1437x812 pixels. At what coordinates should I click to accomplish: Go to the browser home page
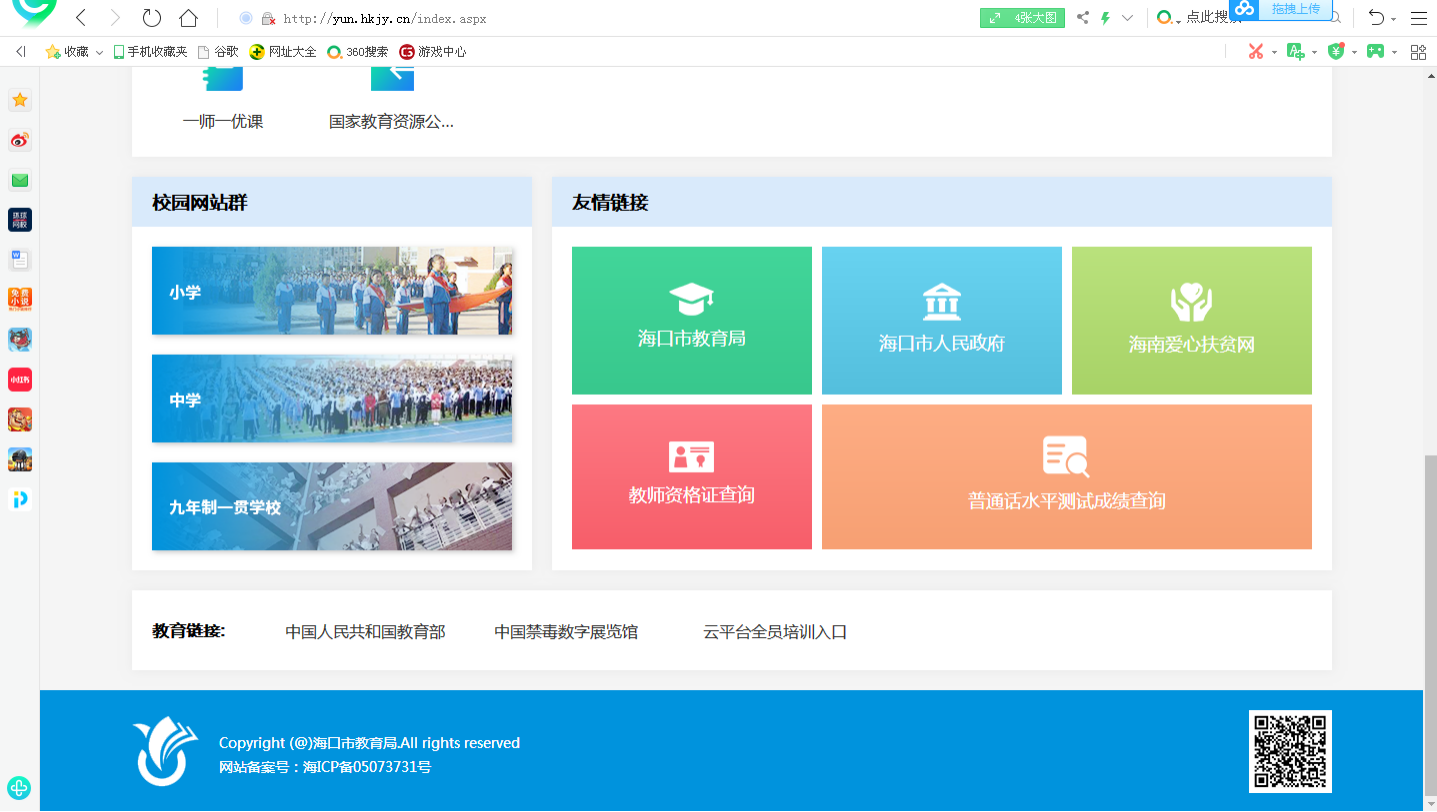(187, 18)
